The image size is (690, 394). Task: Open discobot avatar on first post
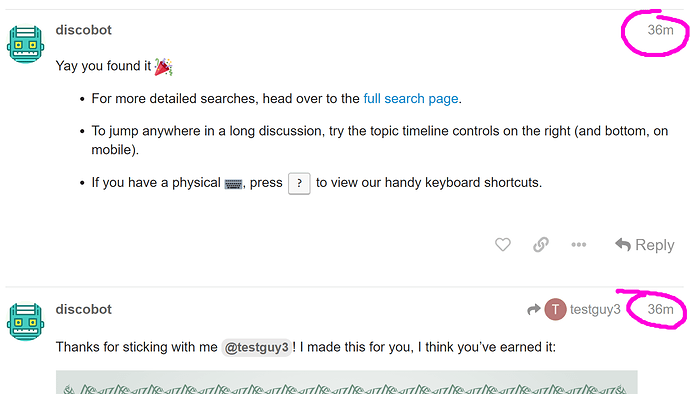point(26,44)
